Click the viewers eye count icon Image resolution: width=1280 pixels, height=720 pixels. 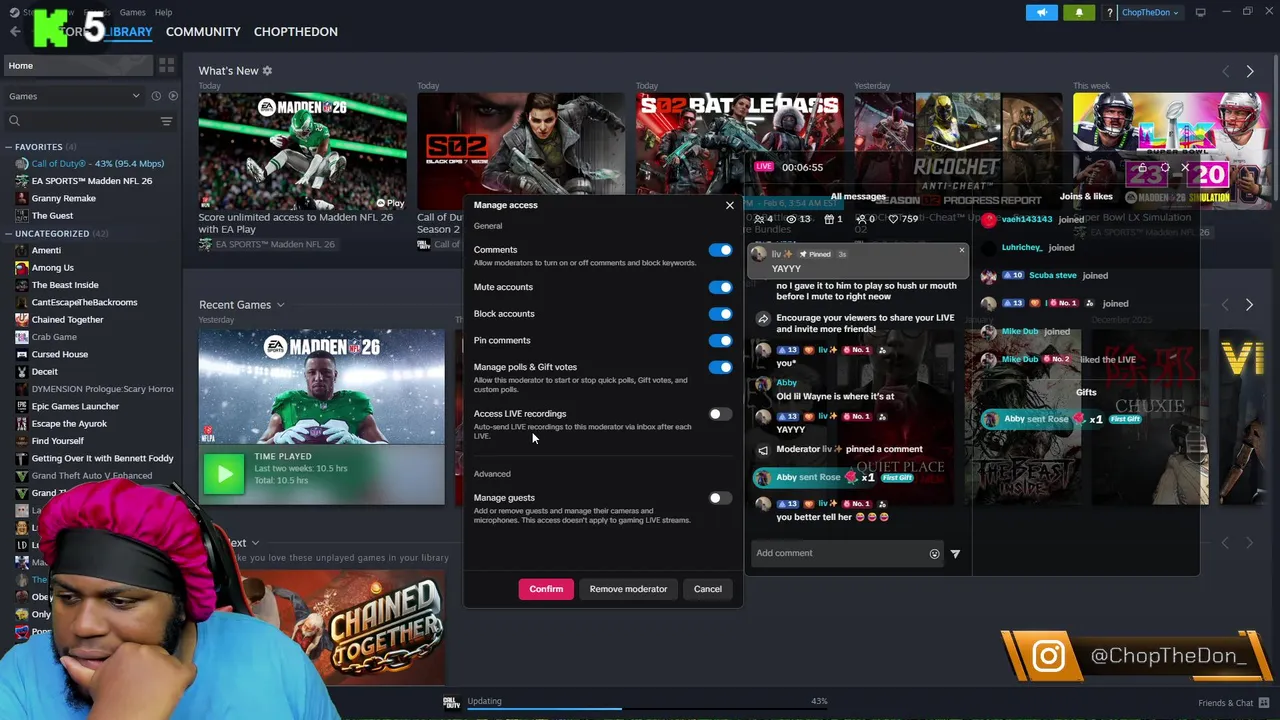point(791,219)
